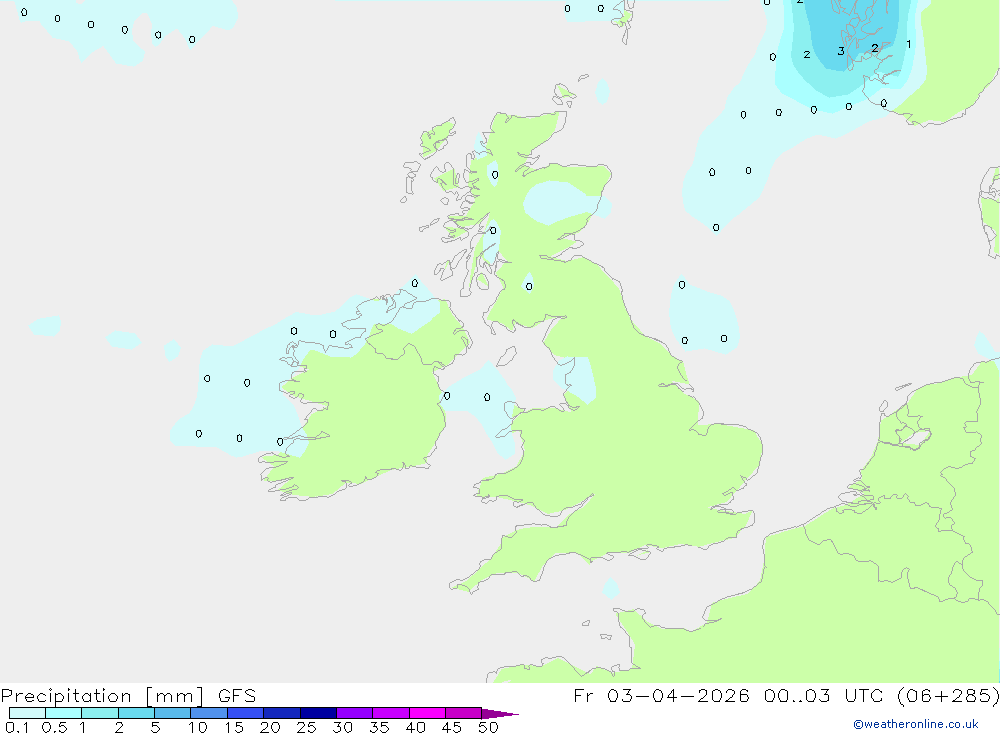
Task: Click the legend tick label '25'
Action: (x=306, y=727)
